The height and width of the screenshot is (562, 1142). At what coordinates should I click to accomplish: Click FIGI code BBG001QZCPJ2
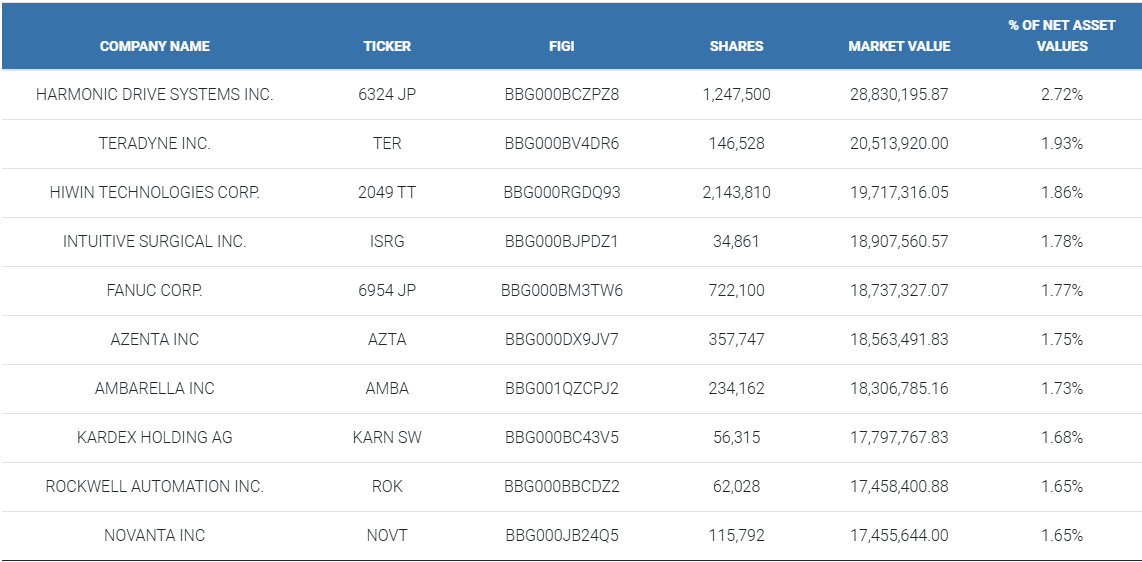pyautogui.click(x=562, y=388)
